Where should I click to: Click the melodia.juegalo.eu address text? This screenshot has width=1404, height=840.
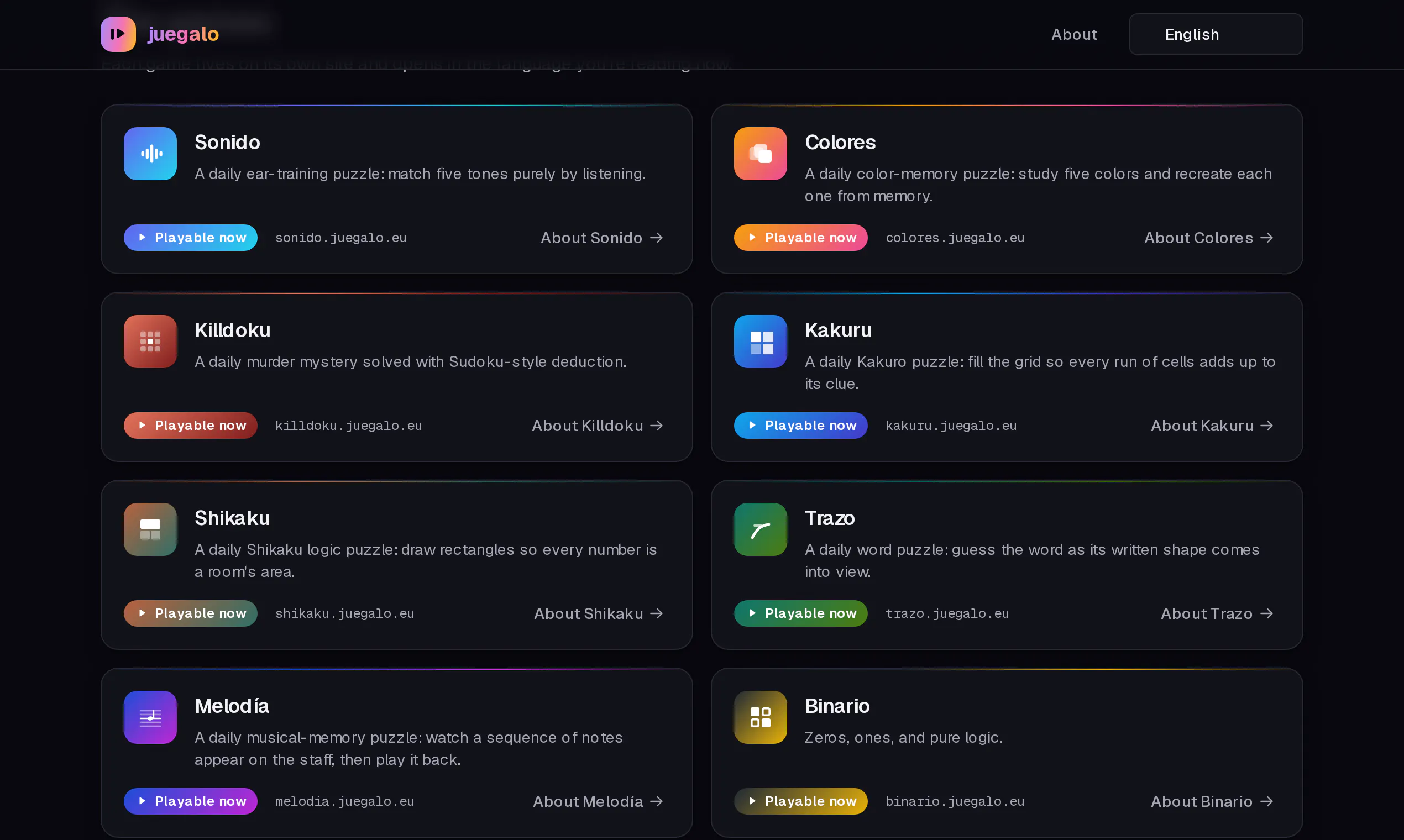pos(345,801)
